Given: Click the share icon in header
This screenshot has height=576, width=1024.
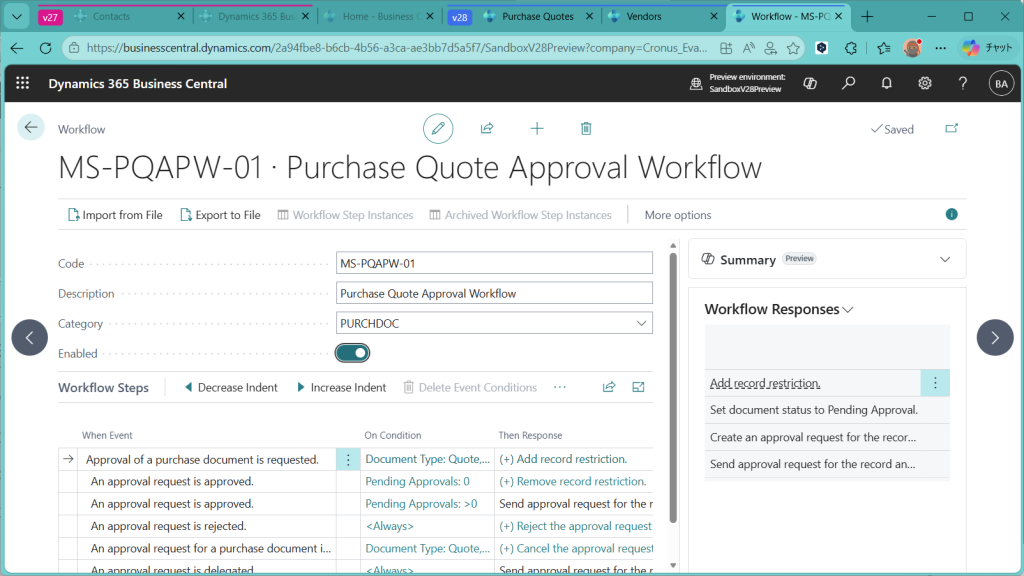Looking at the screenshot, I should point(487,129).
